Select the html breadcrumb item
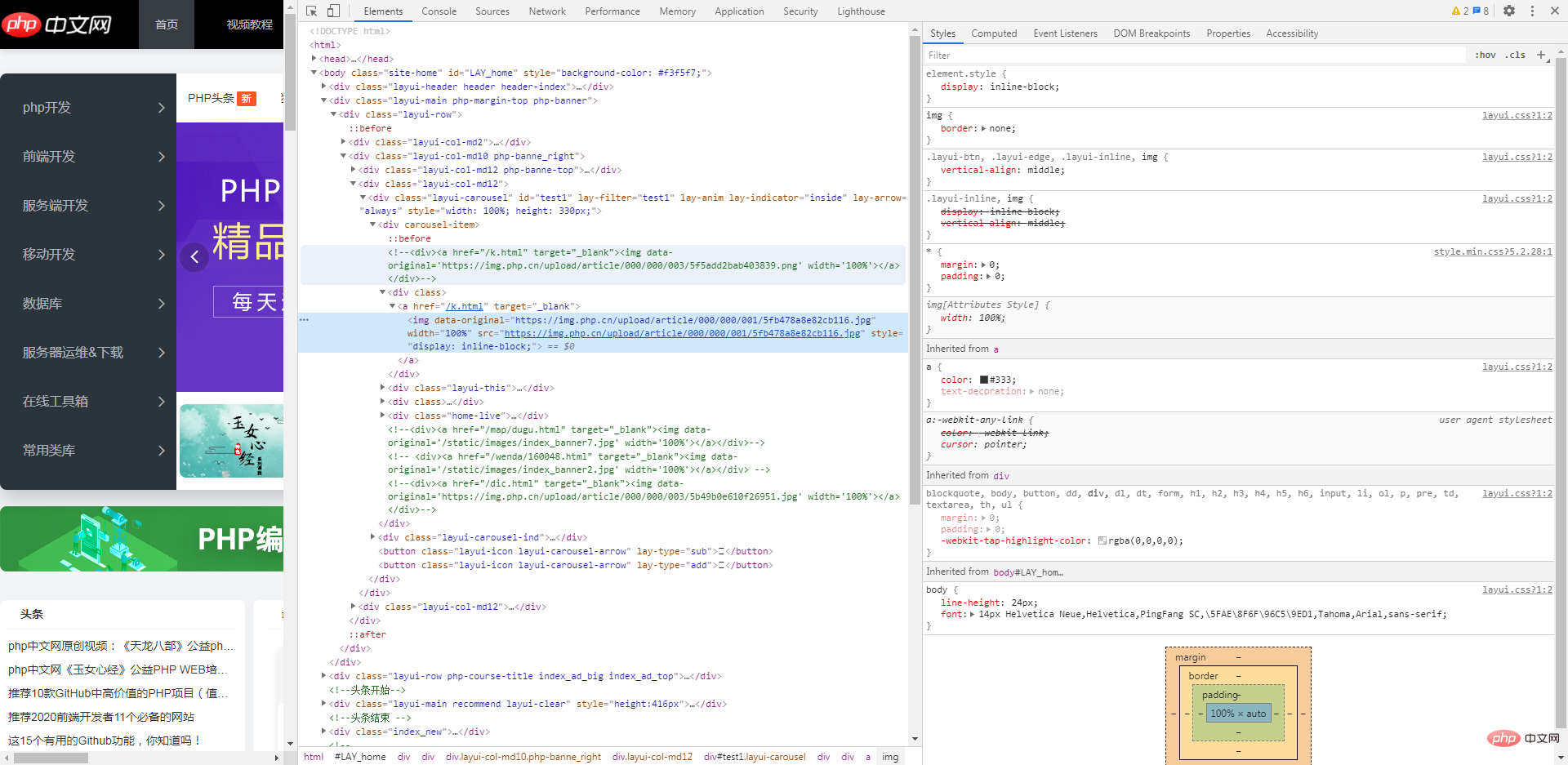1568x765 pixels. 314,757
